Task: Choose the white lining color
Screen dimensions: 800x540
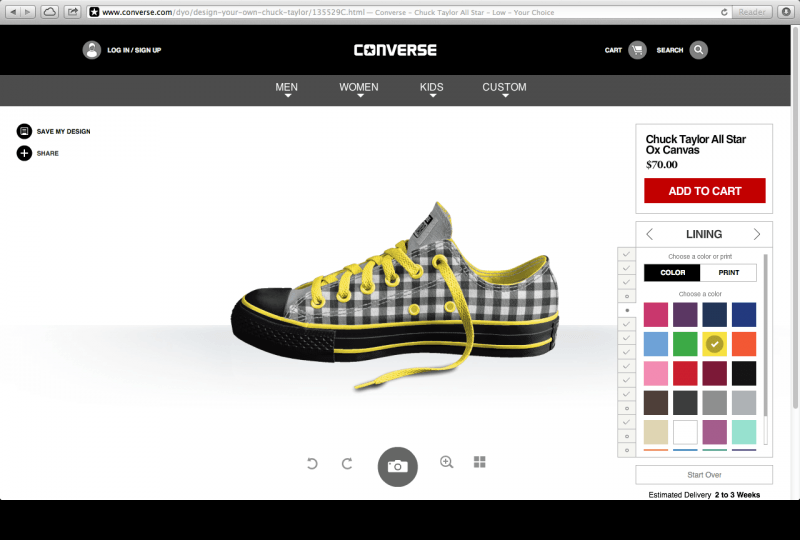Action: tap(685, 432)
